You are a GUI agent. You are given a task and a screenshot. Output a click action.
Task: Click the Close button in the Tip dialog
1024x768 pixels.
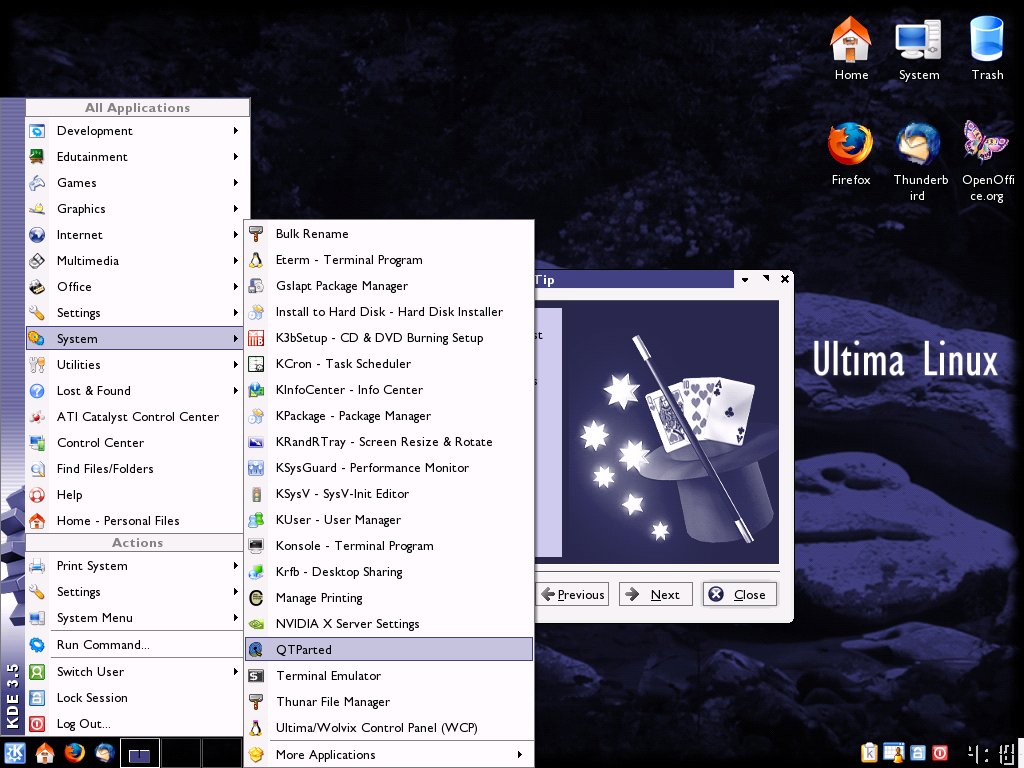pos(740,594)
